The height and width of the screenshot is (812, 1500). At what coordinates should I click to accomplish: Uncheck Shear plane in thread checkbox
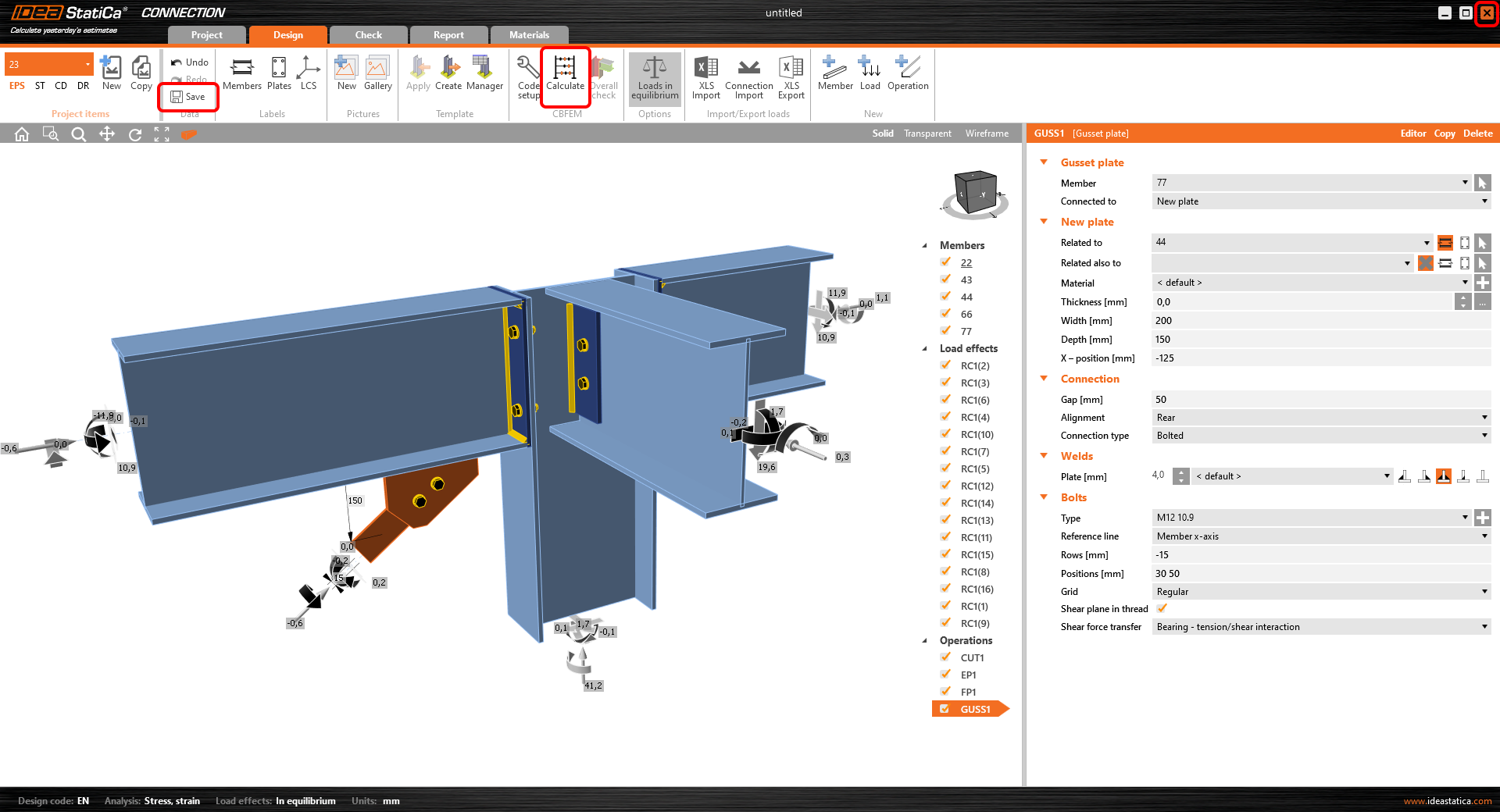1162,609
